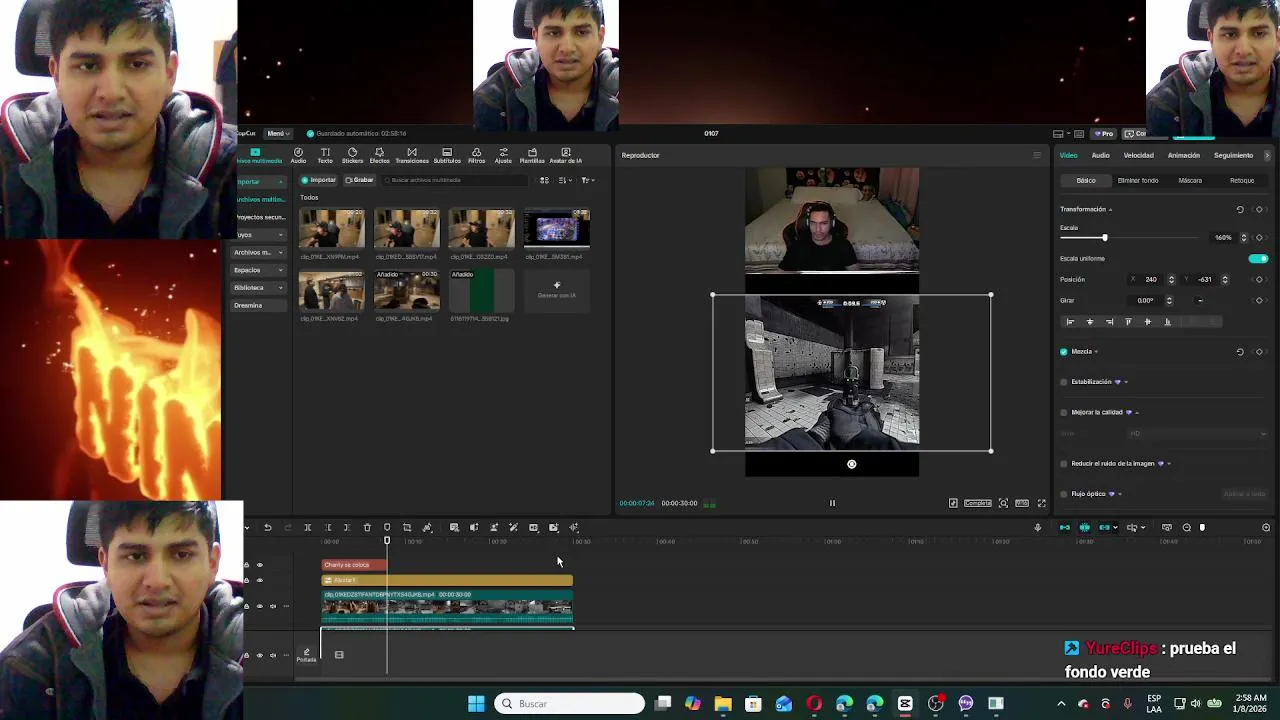
Task: Click the Portada cover edit icon
Action: (306, 654)
